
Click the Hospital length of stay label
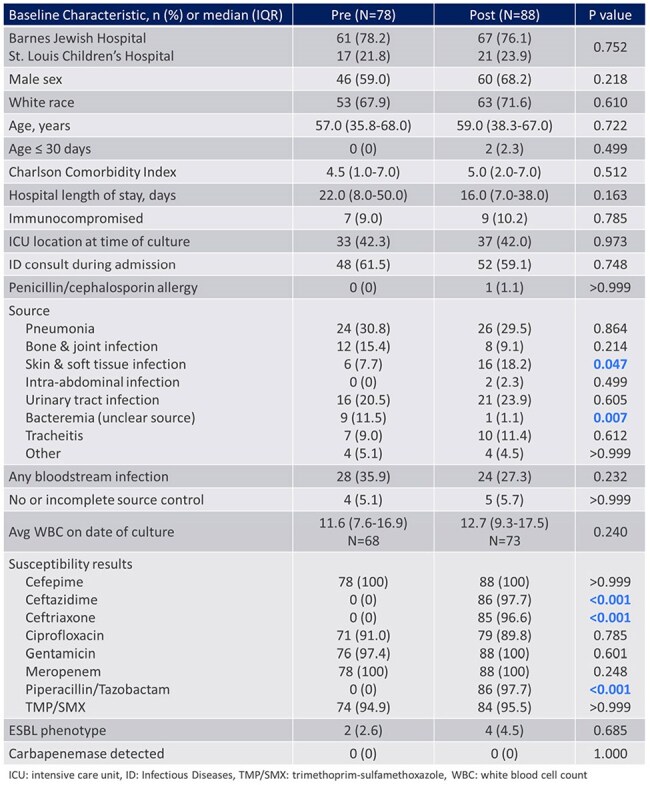tap(92, 195)
